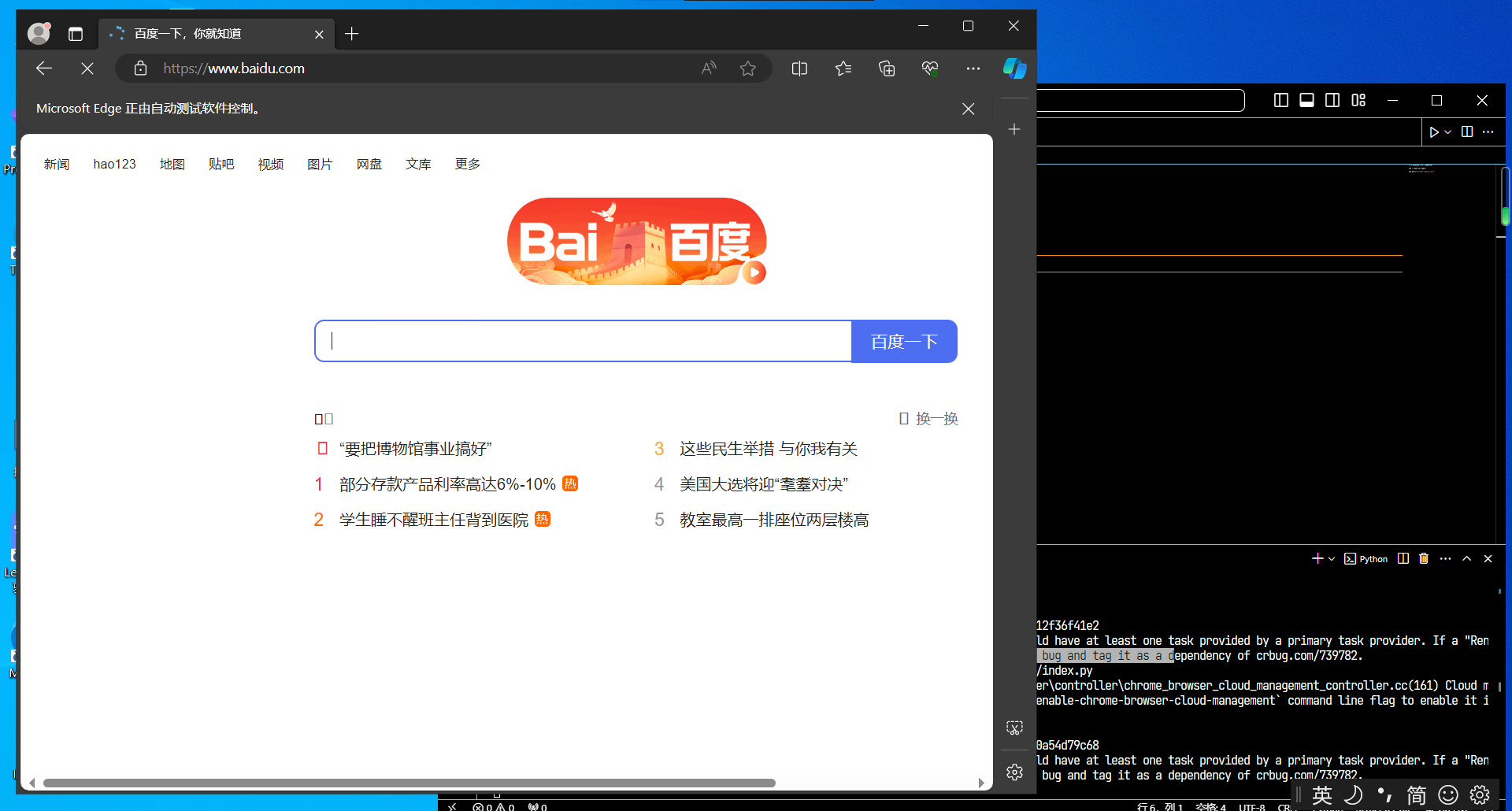Open the Favorites list icon
Viewport: 1512px width, 811px height.
[843, 69]
